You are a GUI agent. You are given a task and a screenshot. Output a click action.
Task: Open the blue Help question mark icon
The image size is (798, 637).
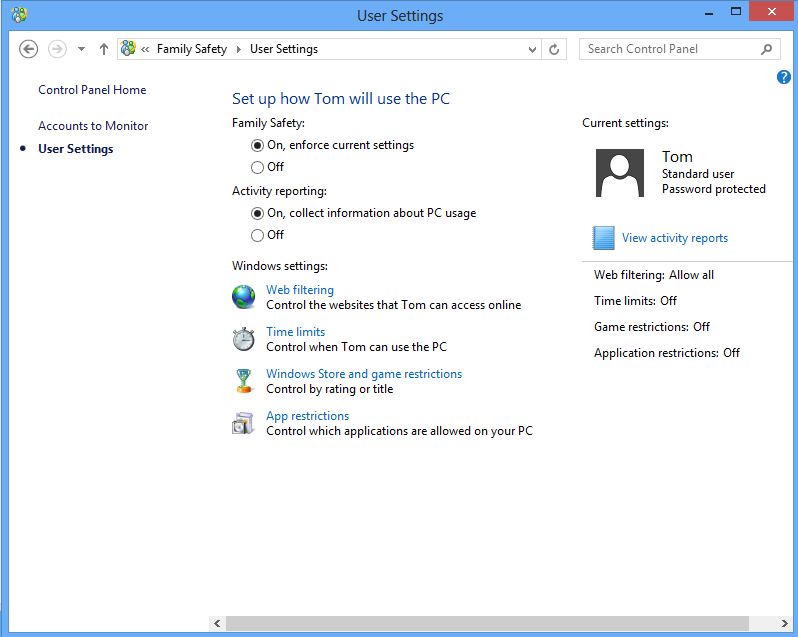[x=784, y=77]
